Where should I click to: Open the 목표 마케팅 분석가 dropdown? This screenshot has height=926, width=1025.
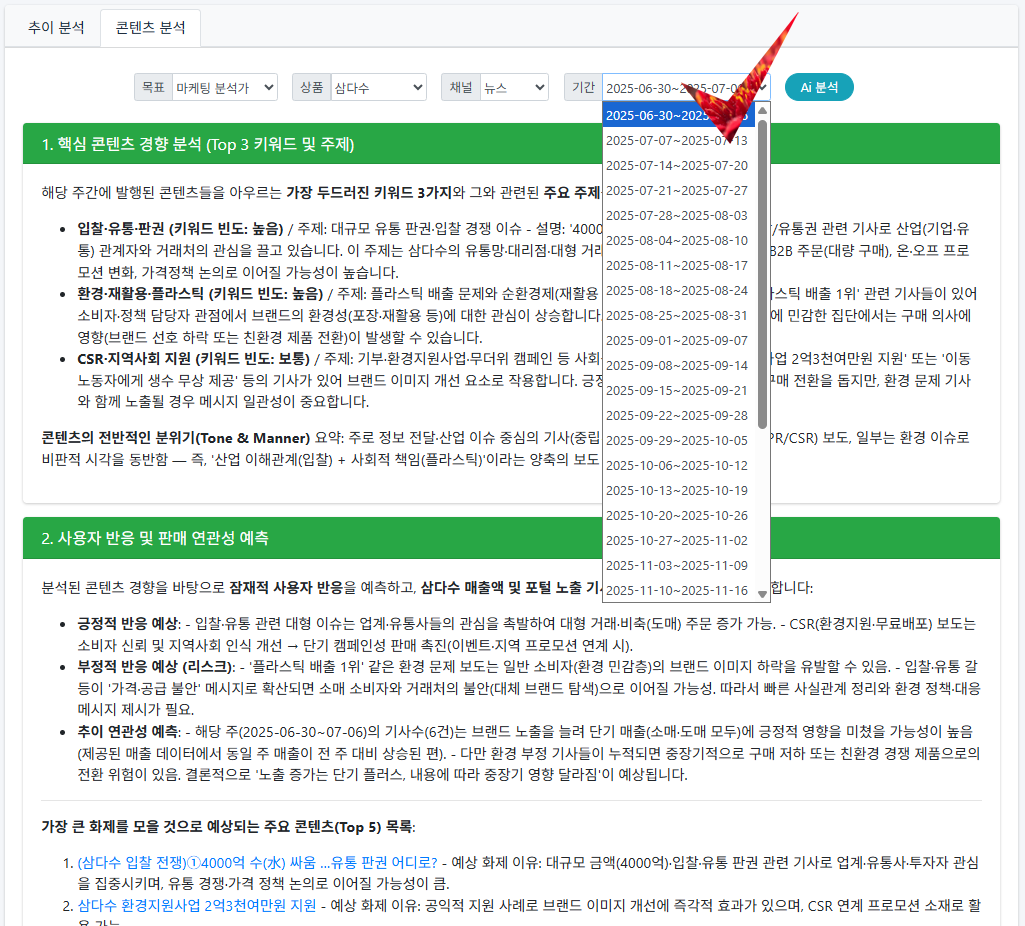(224, 88)
